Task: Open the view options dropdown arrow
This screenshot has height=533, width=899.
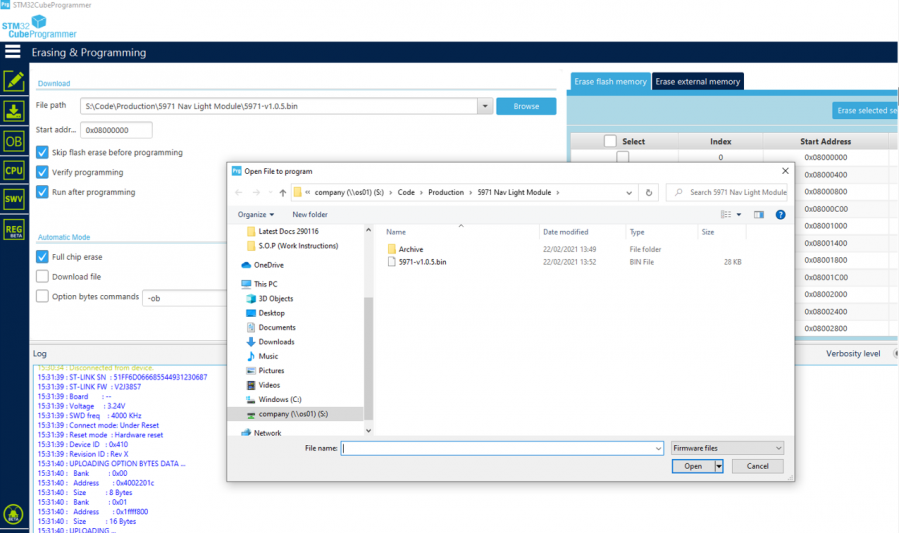Action: click(738, 214)
